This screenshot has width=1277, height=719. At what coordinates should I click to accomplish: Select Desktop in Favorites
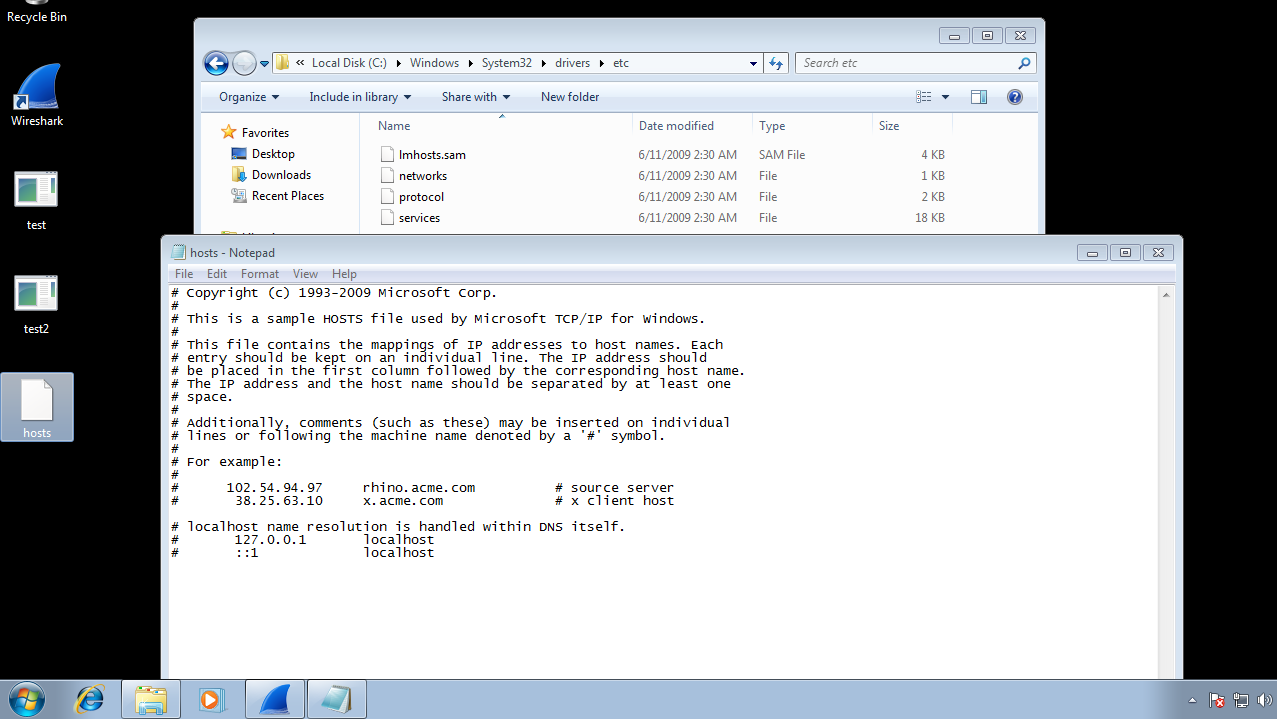pos(263,154)
